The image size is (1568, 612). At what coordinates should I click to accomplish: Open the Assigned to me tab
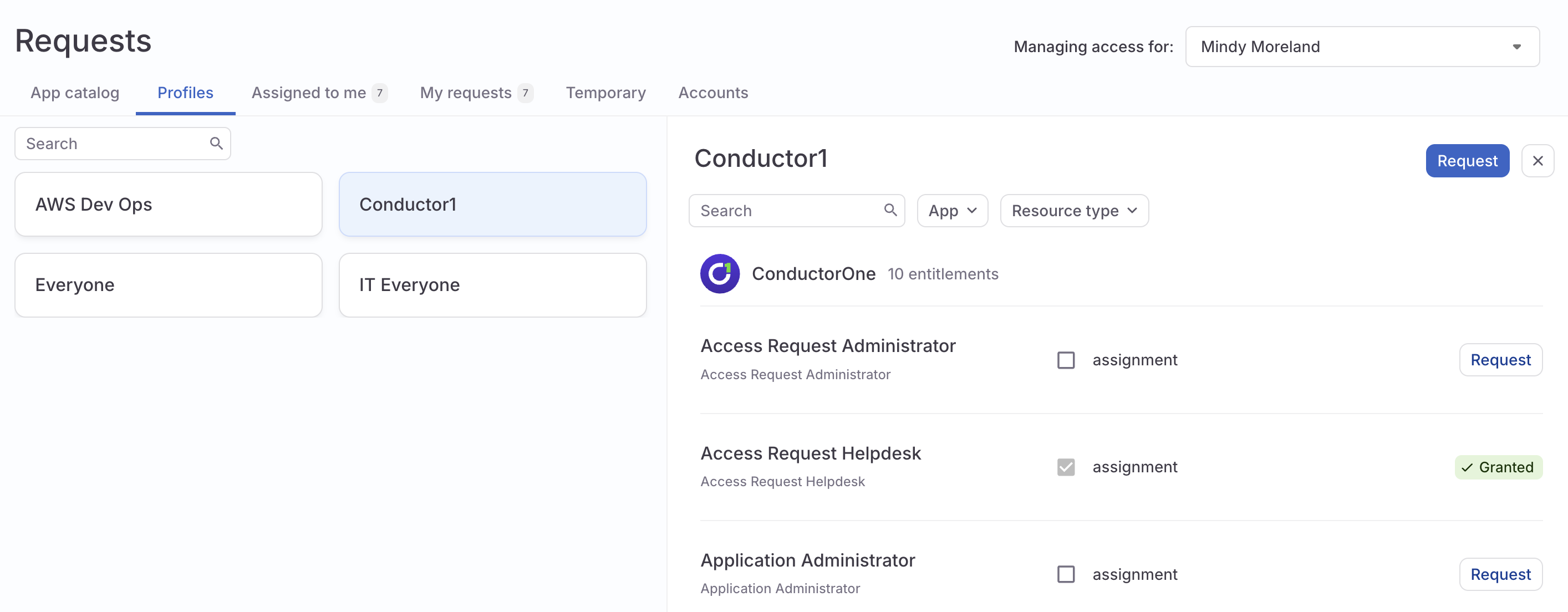click(x=310, y=93)
